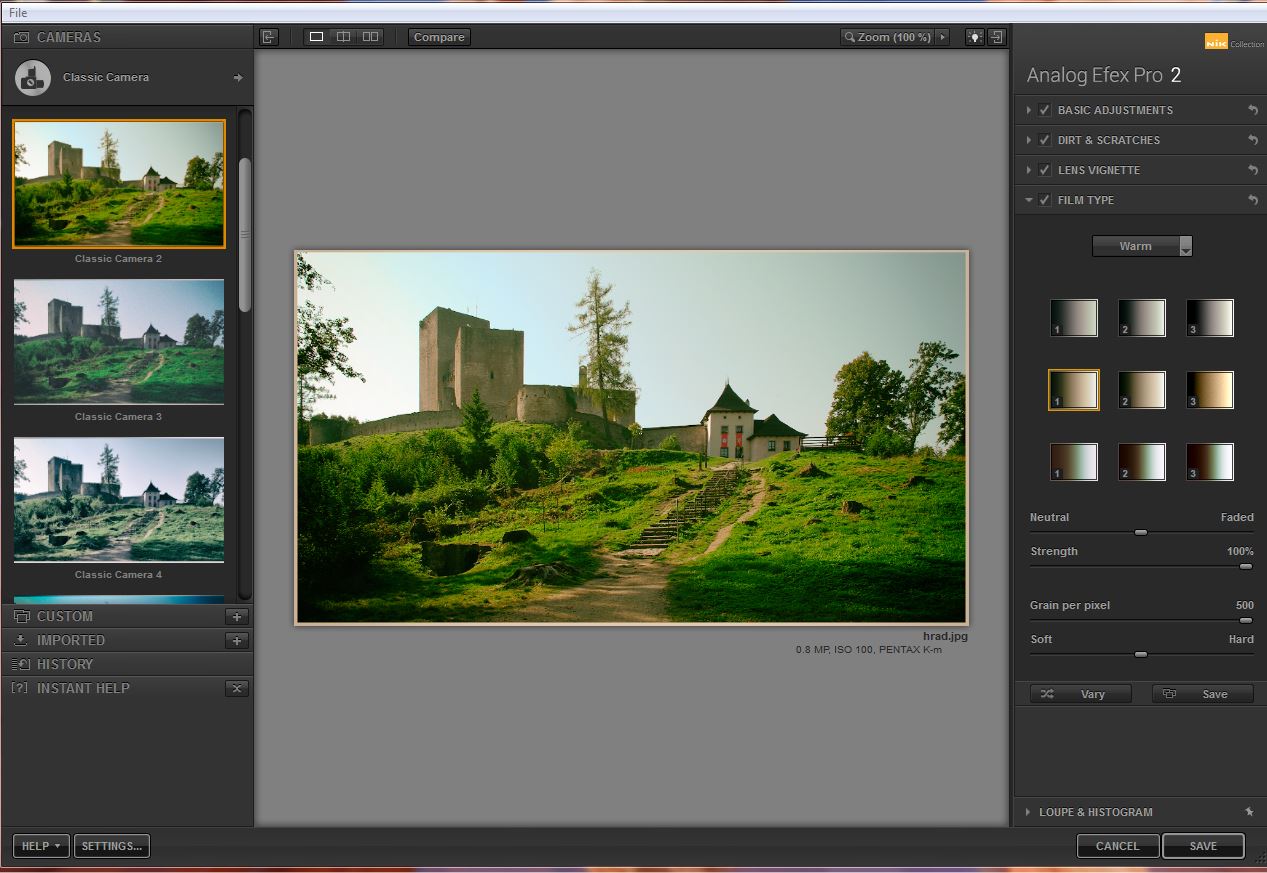Expand the Loupe & Histogram section
This screenshot has width=1267, height=873.
(x=1095, y=812)
